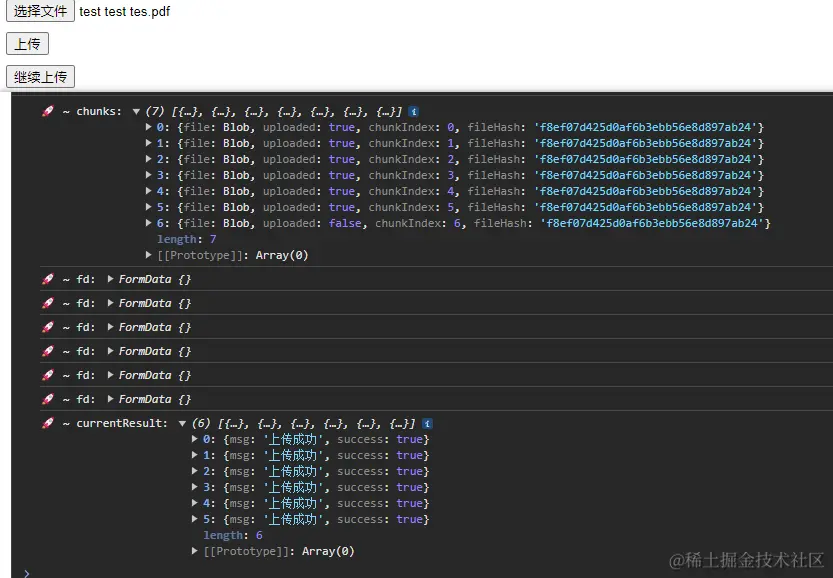833x578 pixels.
Task: Click the rocket icon on the first fd line
Action: (48, 279)
